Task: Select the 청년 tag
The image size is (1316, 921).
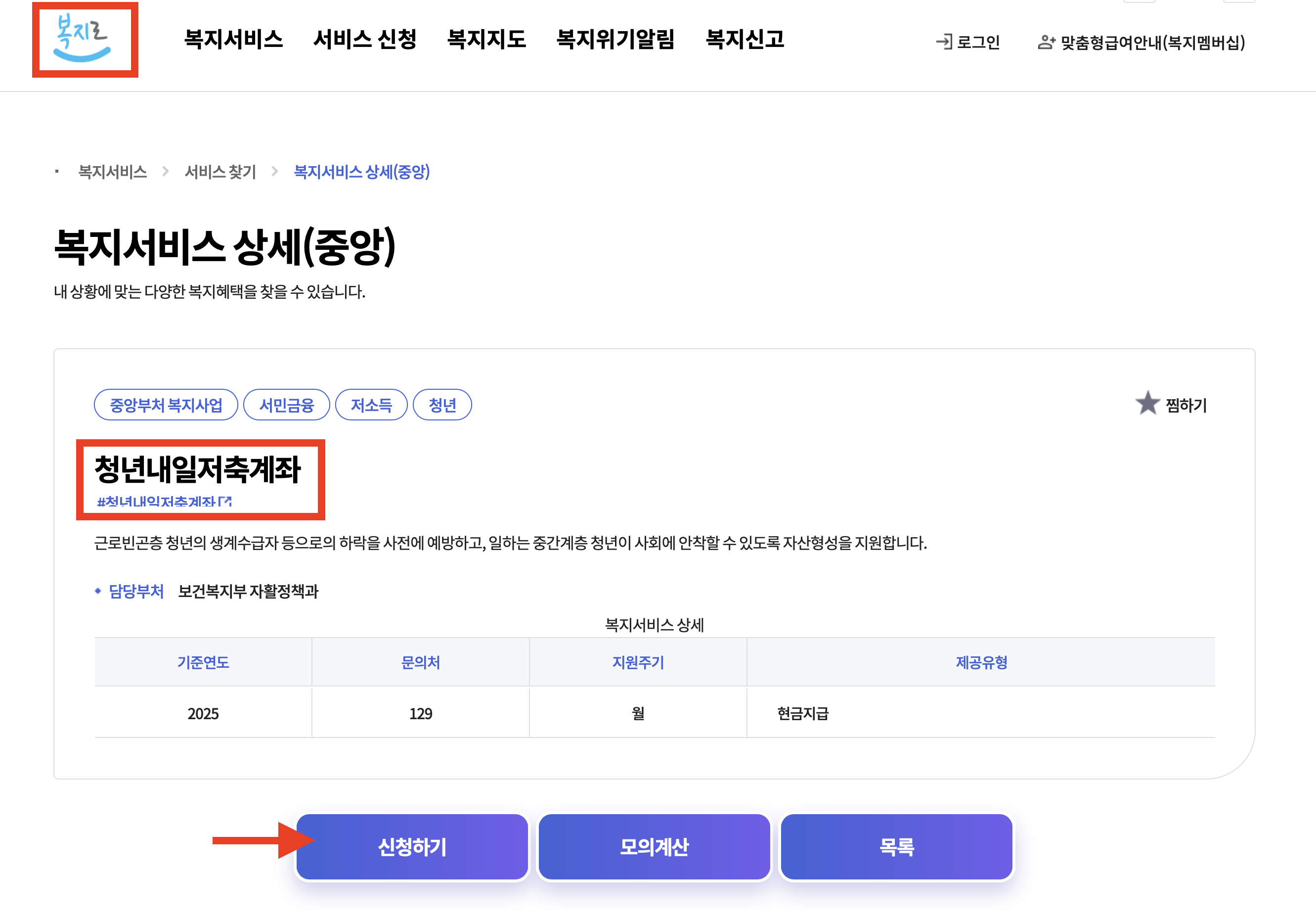Action: (442, 405)
